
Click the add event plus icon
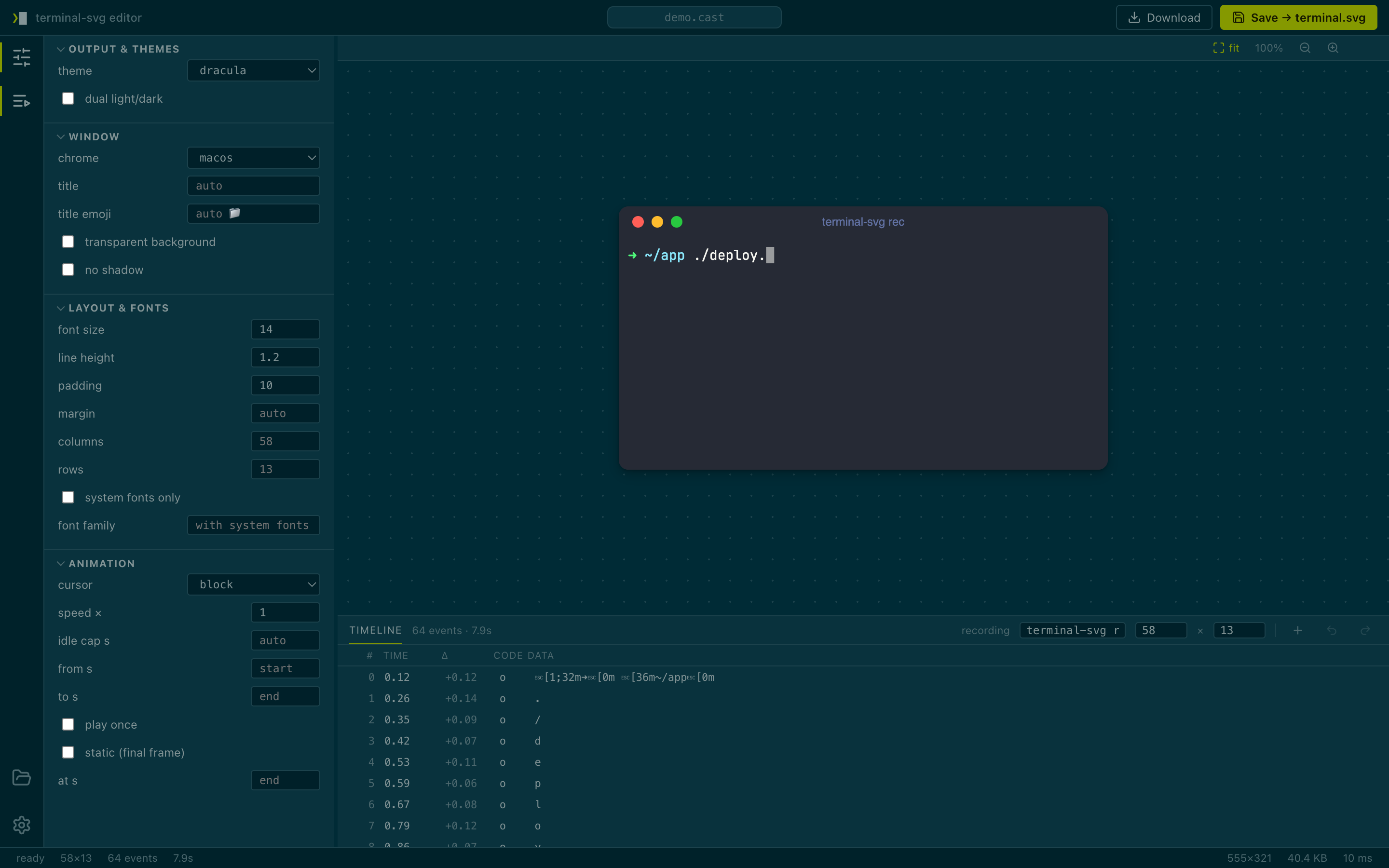pyautogui.click(x=1298, y=630)
